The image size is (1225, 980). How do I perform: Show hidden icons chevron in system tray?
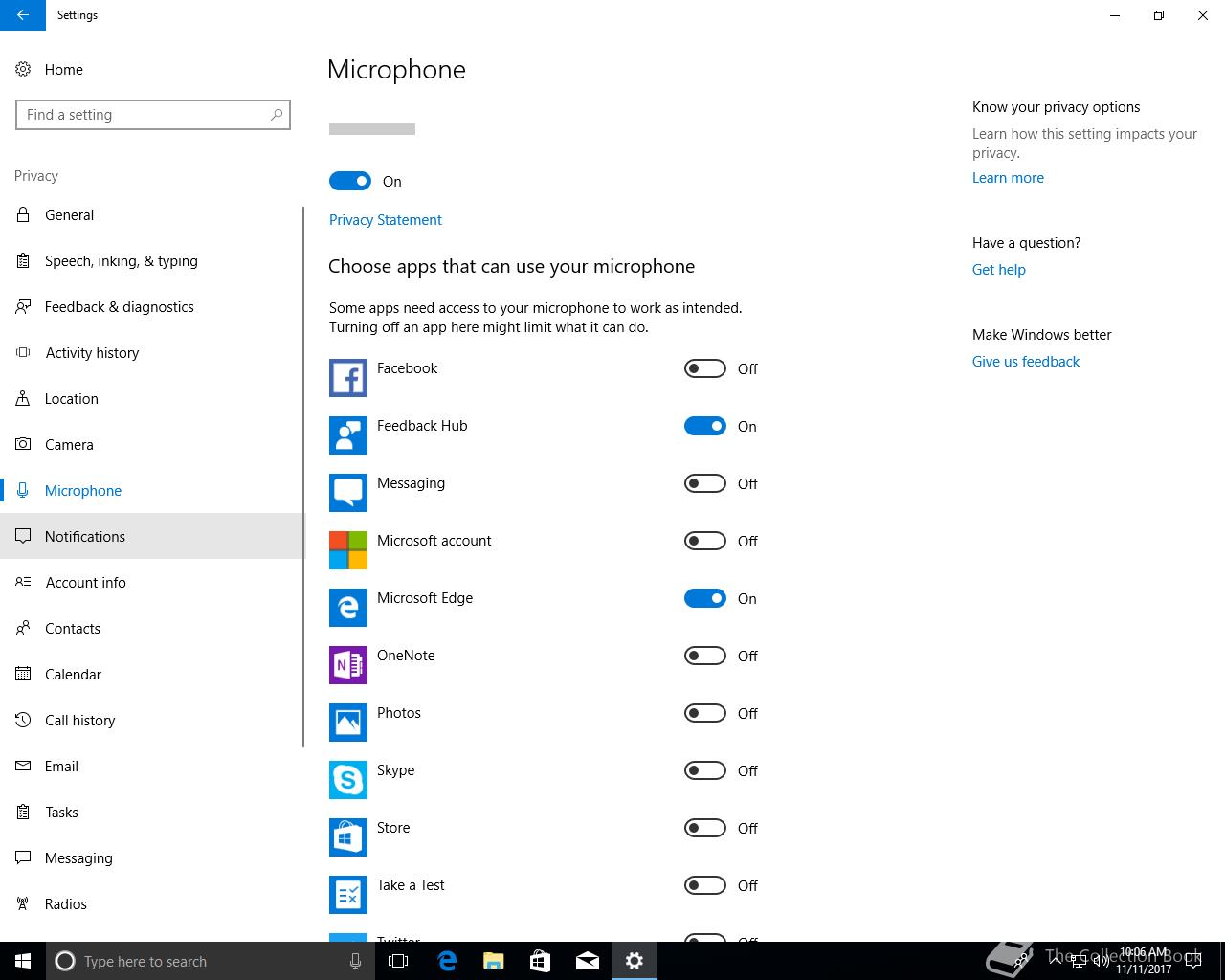click(x=1056, y=961)
